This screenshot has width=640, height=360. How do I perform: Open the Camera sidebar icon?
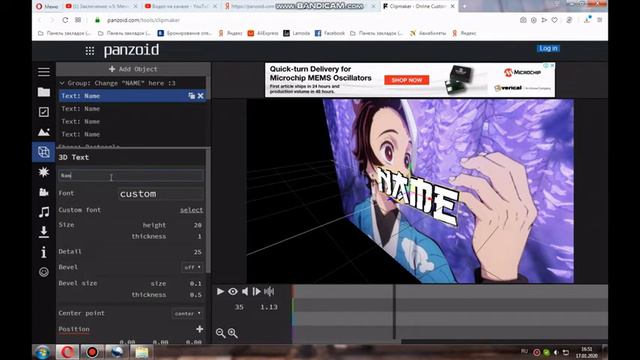tap(44, 192)
